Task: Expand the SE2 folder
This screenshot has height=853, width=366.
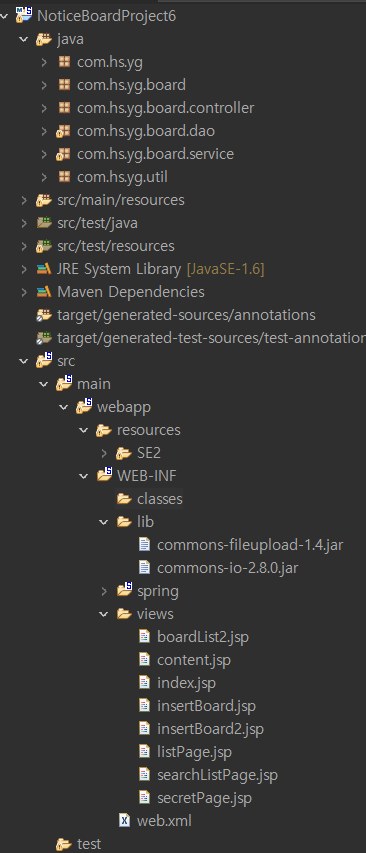Action: point(104,453)
